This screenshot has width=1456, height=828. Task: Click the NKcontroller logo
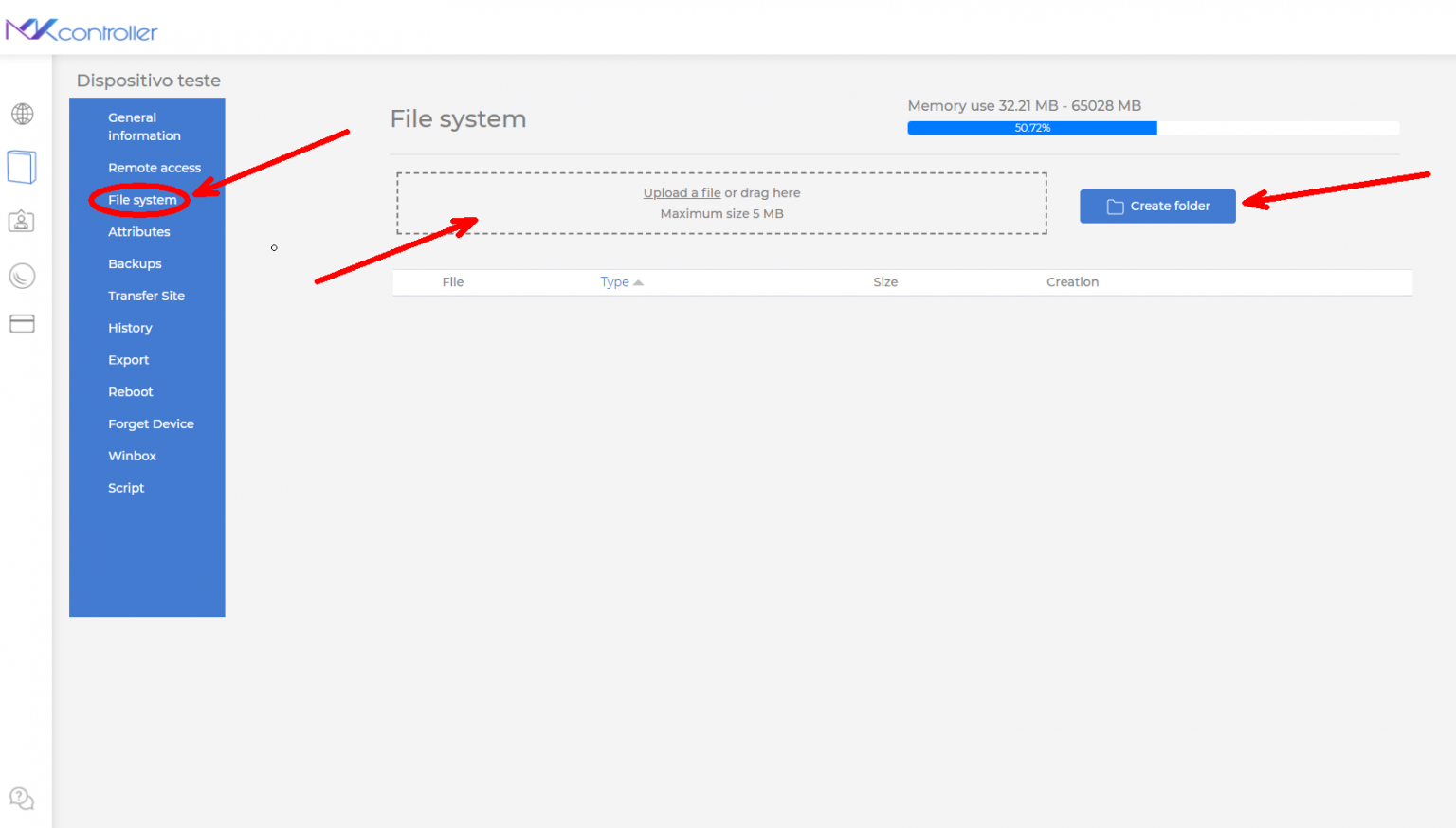tap(83, 29)
